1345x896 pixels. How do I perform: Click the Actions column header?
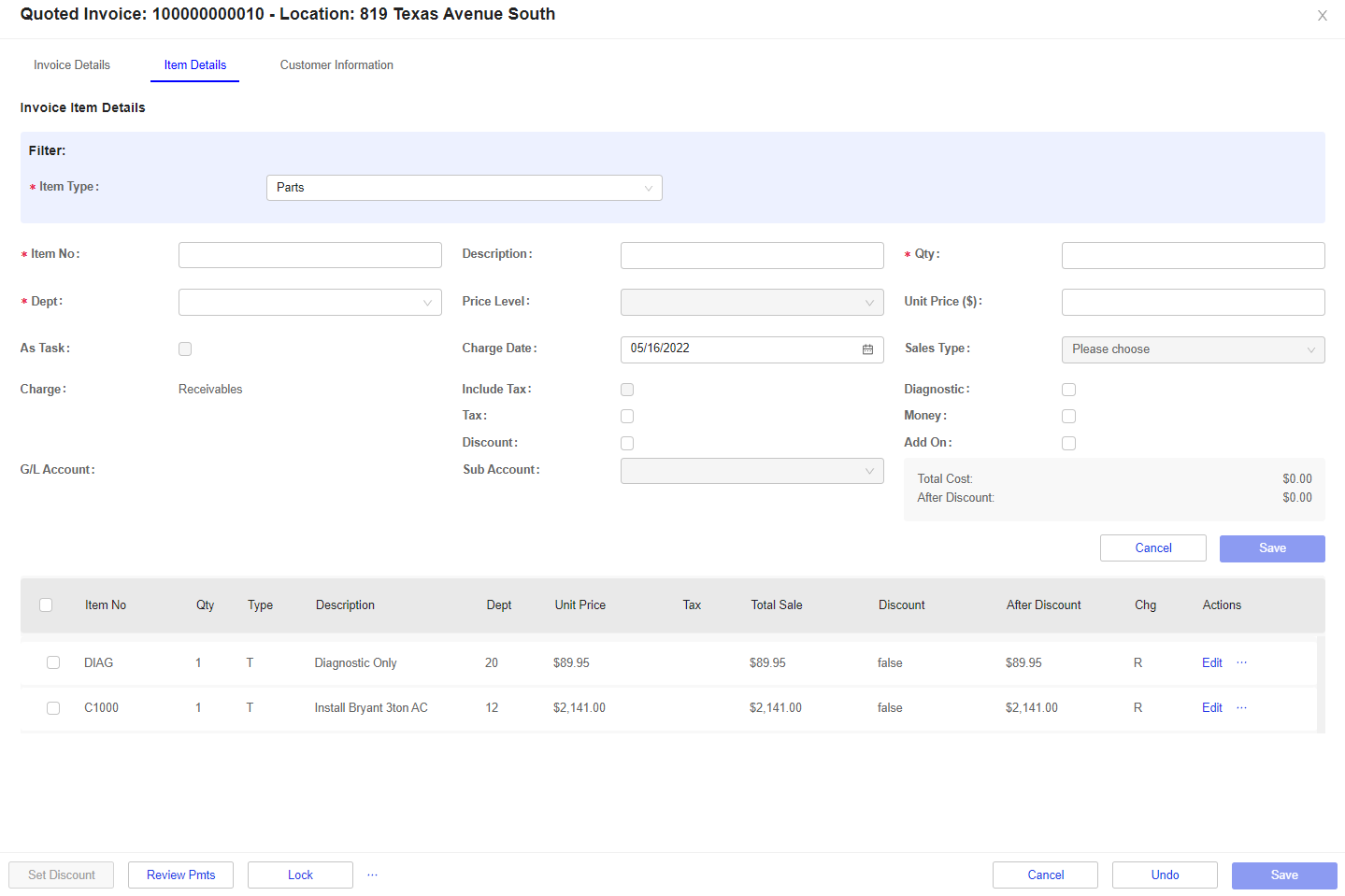pyautogui.click(x=1222, y=604)
